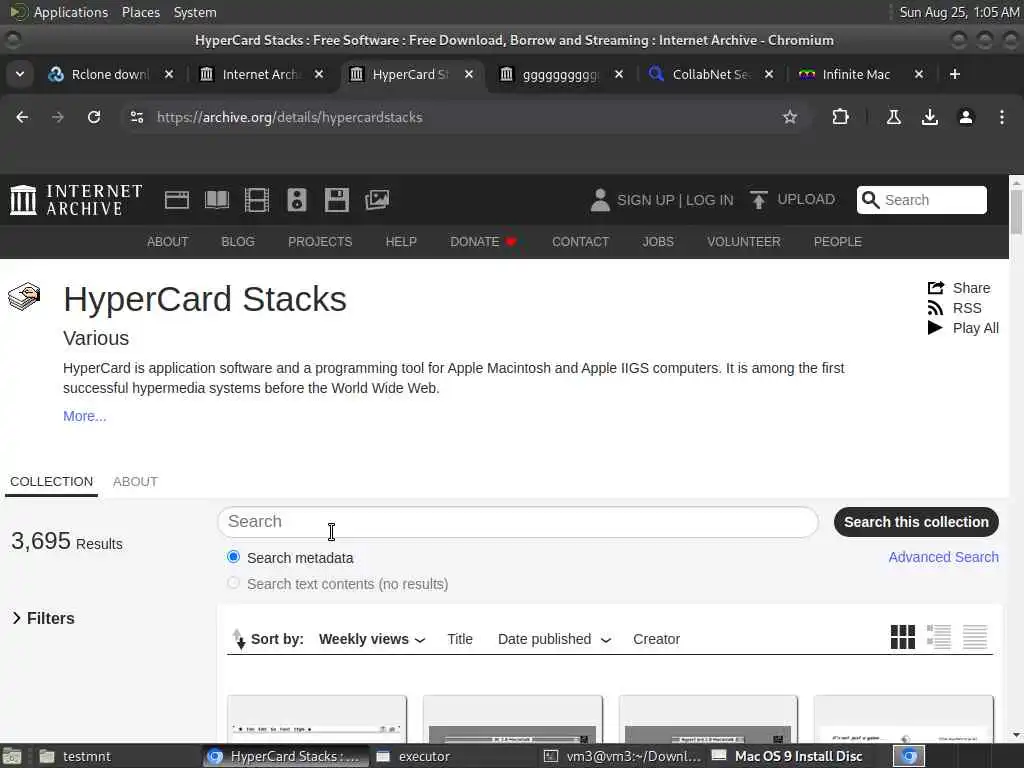Viewport: 1024px width, 768px height.
Task: Switch to extended list view
Action: click(938, 637)
